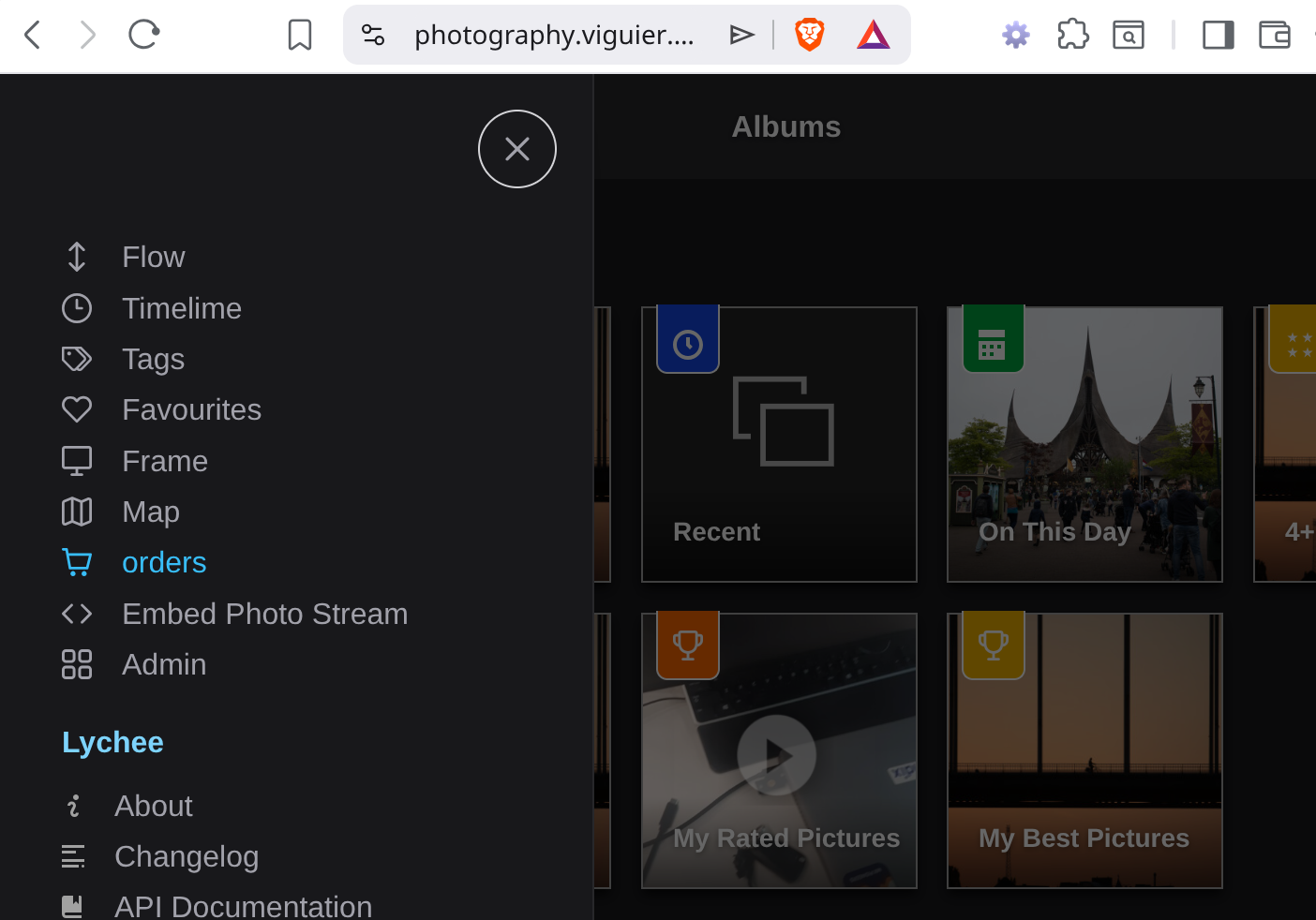Click the Flow arrows icon
The image size is (1316, 920).
(77, 257)
